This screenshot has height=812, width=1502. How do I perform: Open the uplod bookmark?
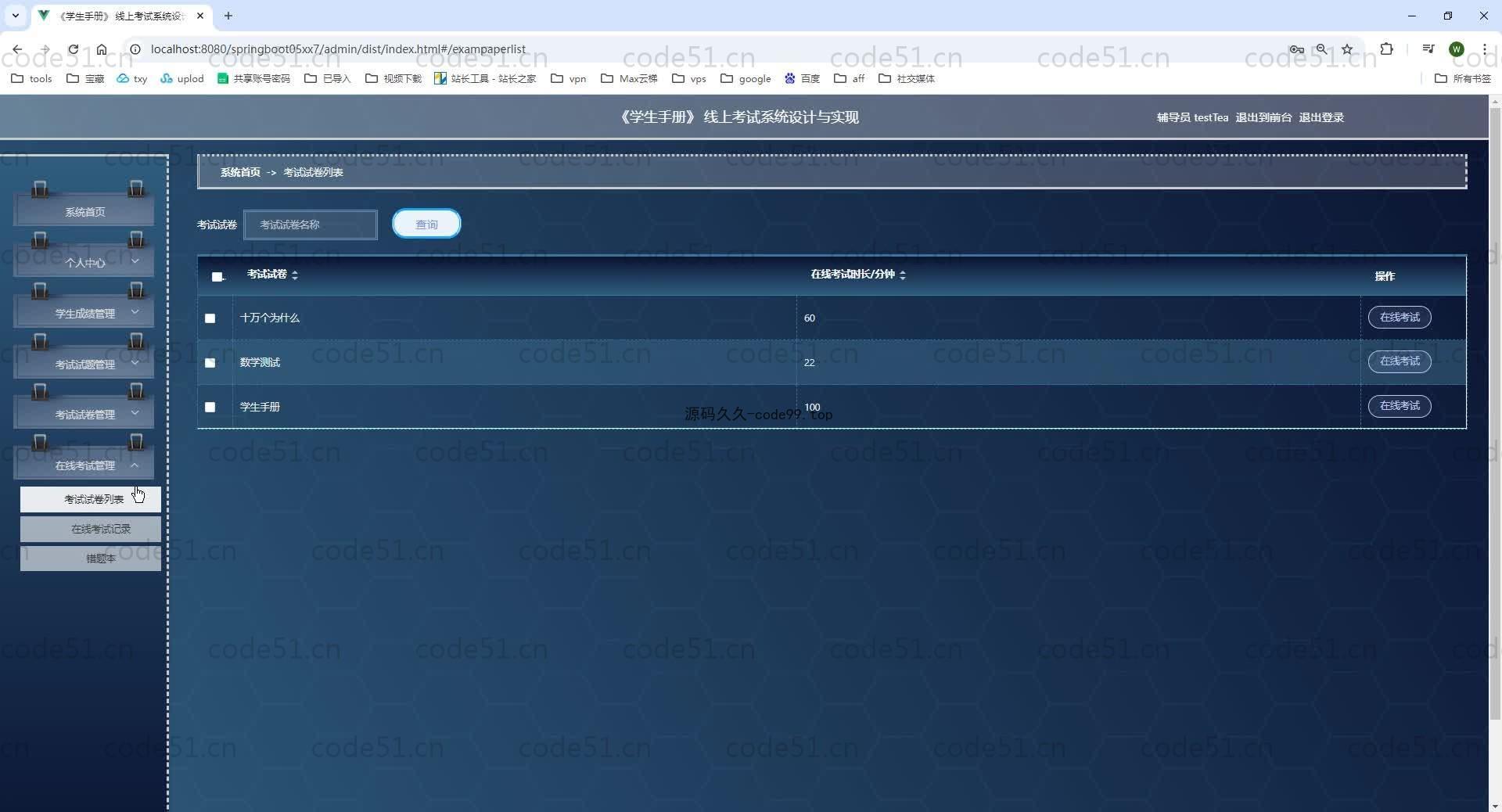coord(182,78)
